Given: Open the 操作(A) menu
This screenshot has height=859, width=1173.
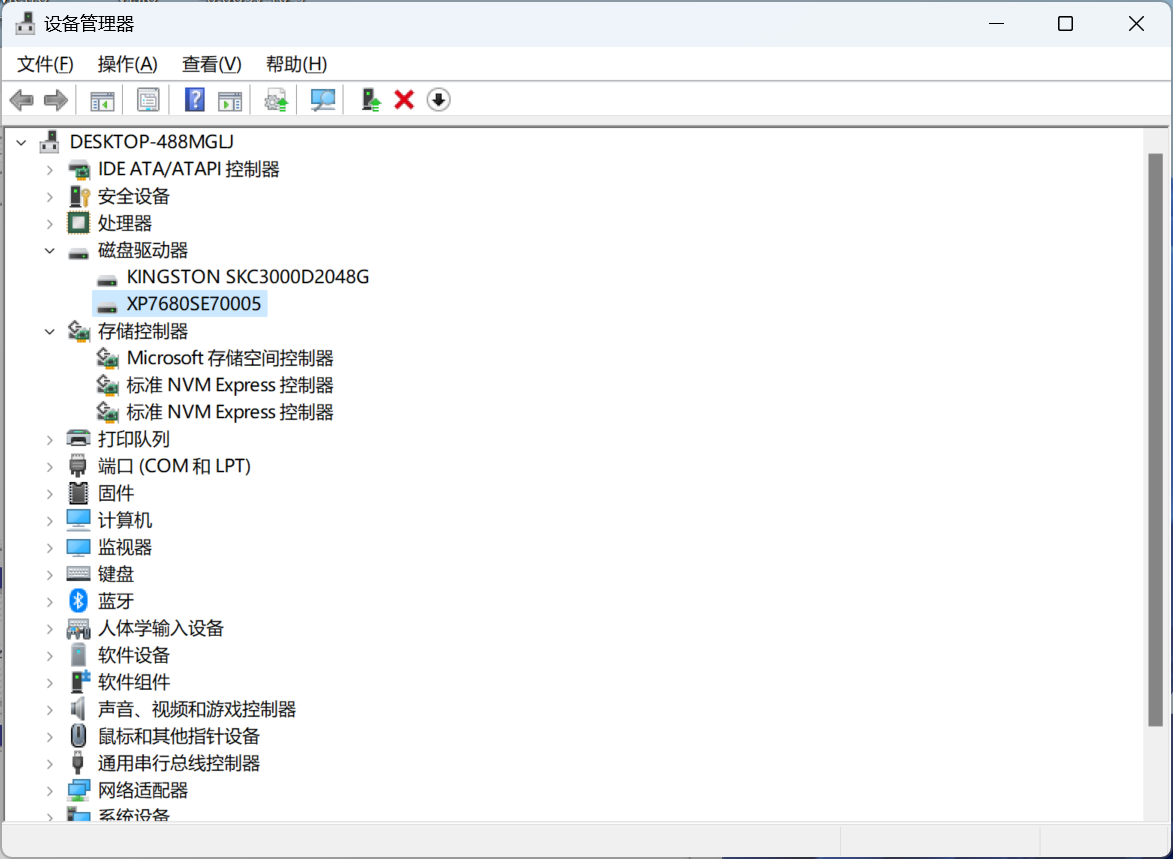Looking at the screenshot, I should [x=127, y=64].
